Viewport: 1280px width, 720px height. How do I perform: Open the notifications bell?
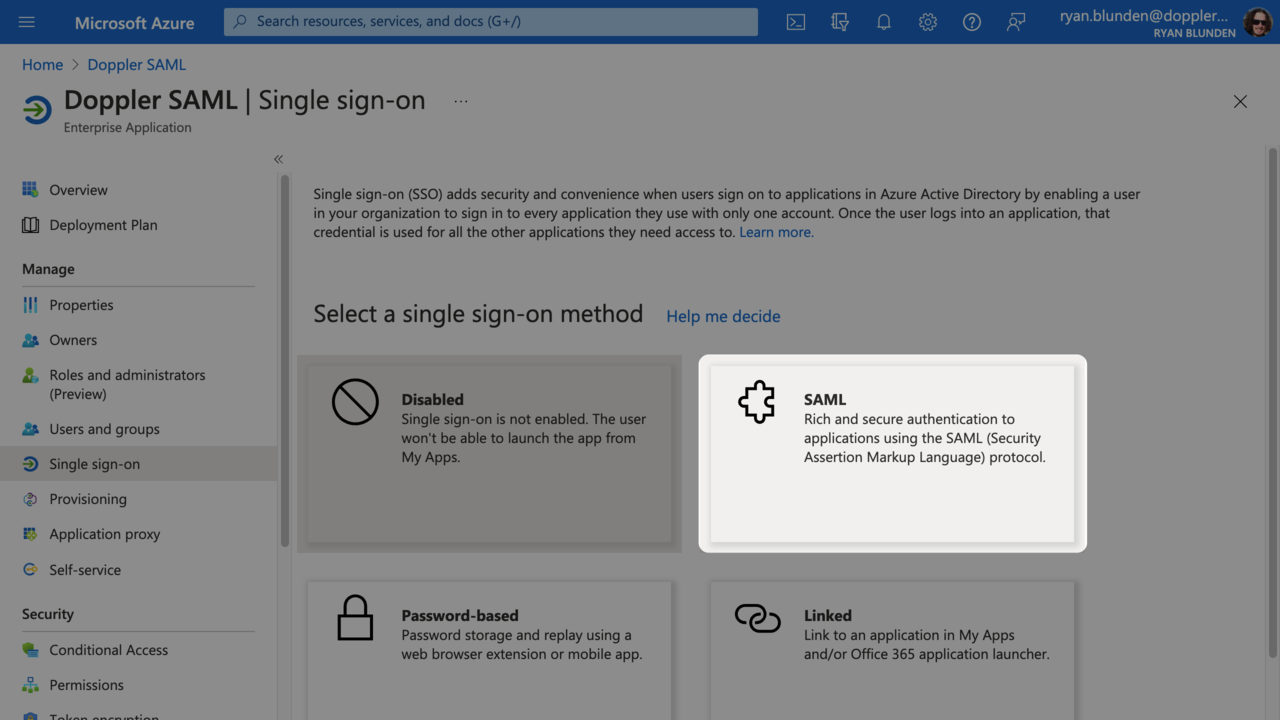pyautogui.click(x=884, y=22)
